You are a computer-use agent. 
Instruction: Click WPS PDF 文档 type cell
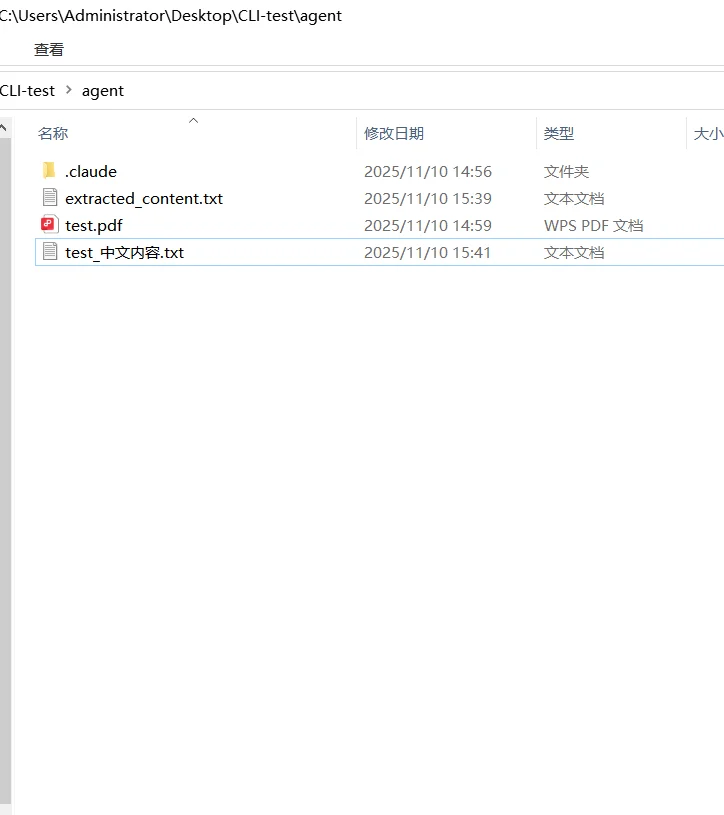[x=593, y=226]
